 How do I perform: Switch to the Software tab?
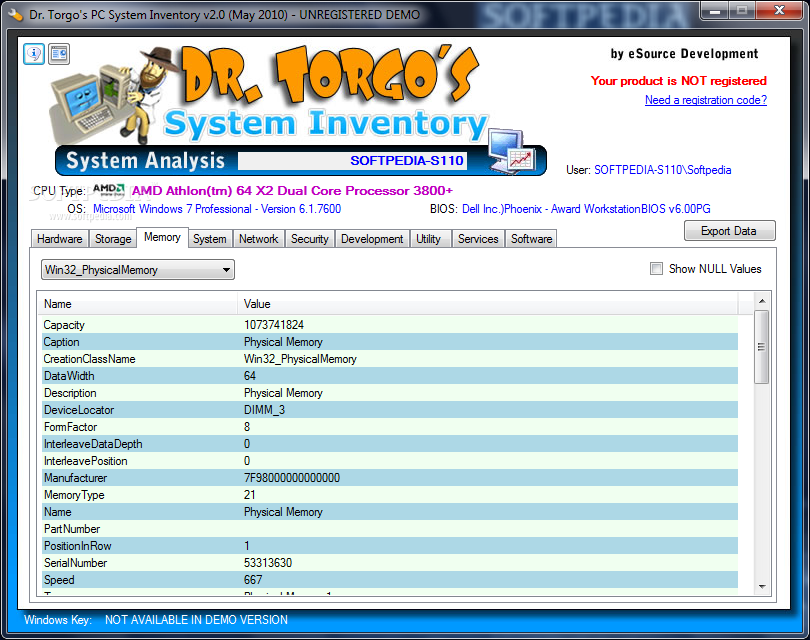point(532,239)
